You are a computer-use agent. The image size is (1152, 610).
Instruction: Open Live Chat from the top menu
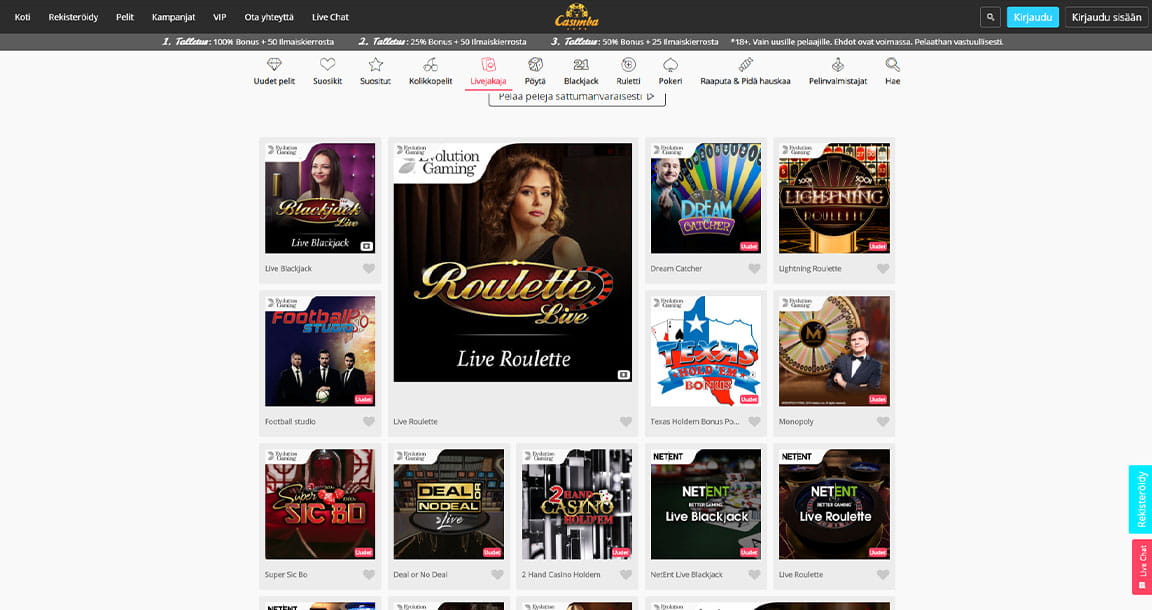tap(331, 17)
